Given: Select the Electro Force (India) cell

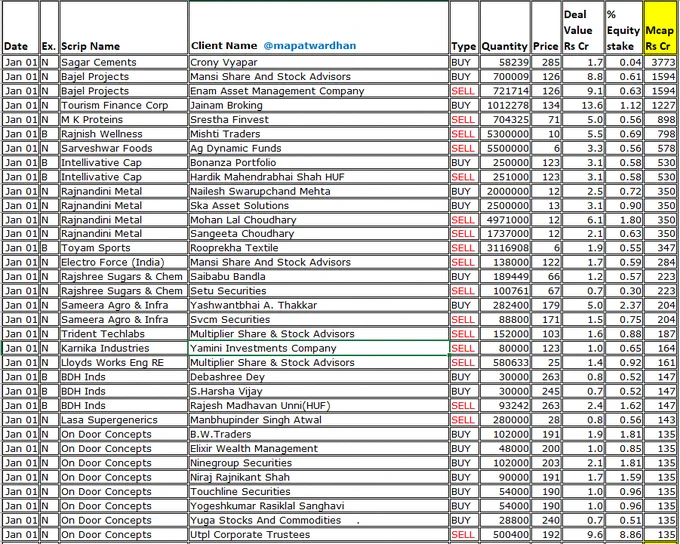Looking at the screenshot, I should click(124, 262).
